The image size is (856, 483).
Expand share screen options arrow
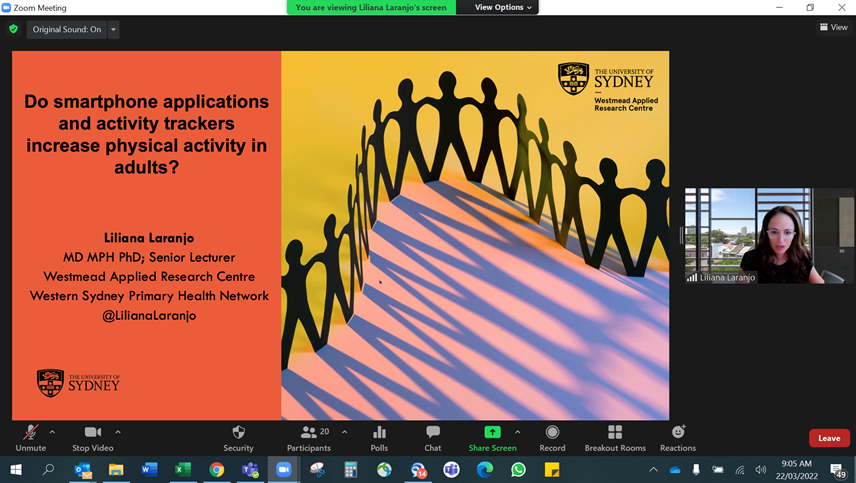518,432
